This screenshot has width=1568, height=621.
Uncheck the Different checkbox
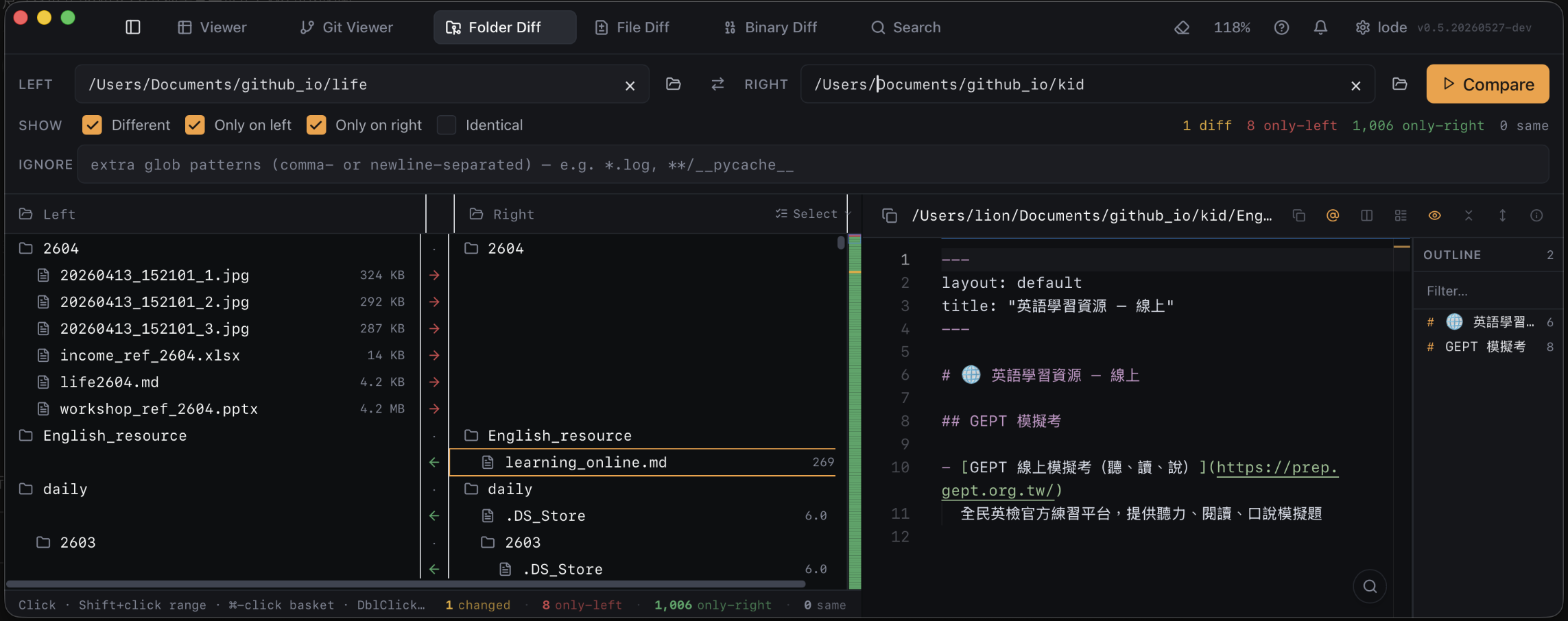92,125
